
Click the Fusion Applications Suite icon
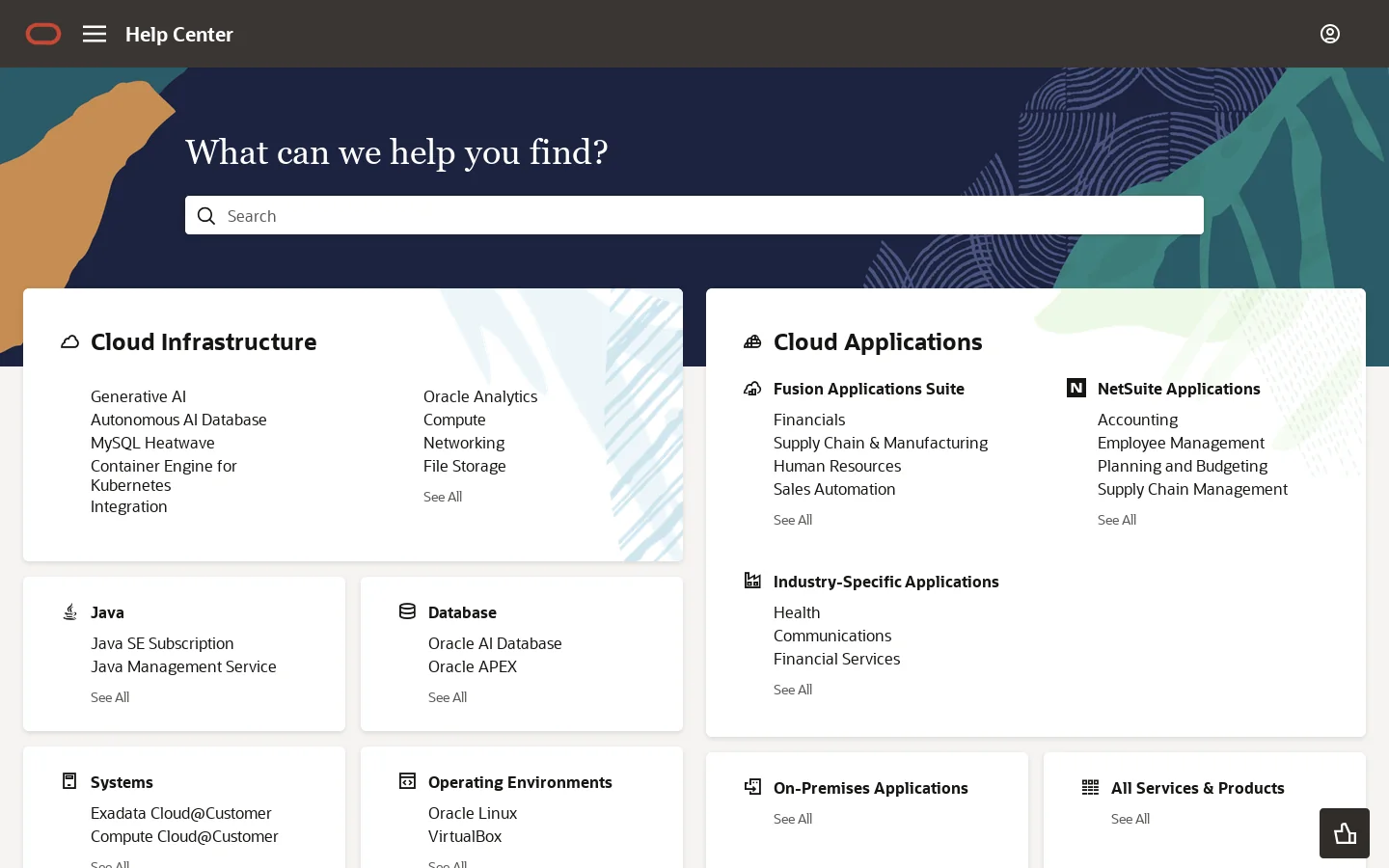click(752, 389)
